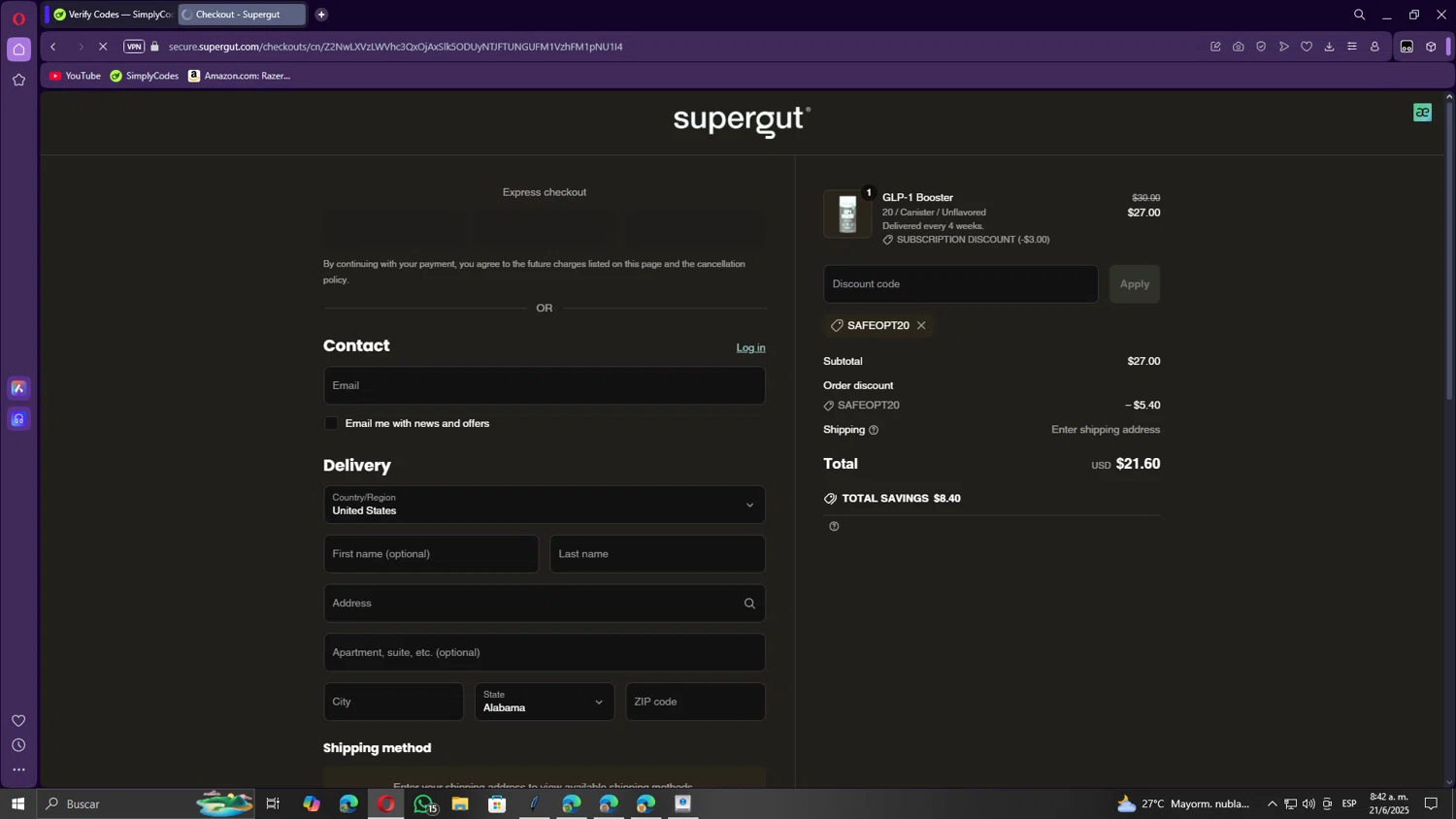Open the tab islands icon in toolbar

[x=1406, y=47]
